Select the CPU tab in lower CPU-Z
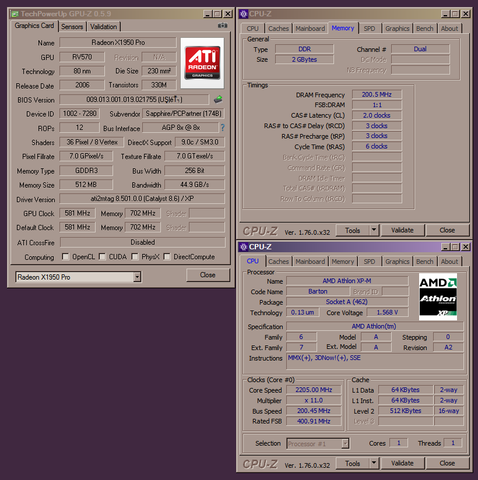The width and height of the screenshot is (478, 480). click(252, 261)
